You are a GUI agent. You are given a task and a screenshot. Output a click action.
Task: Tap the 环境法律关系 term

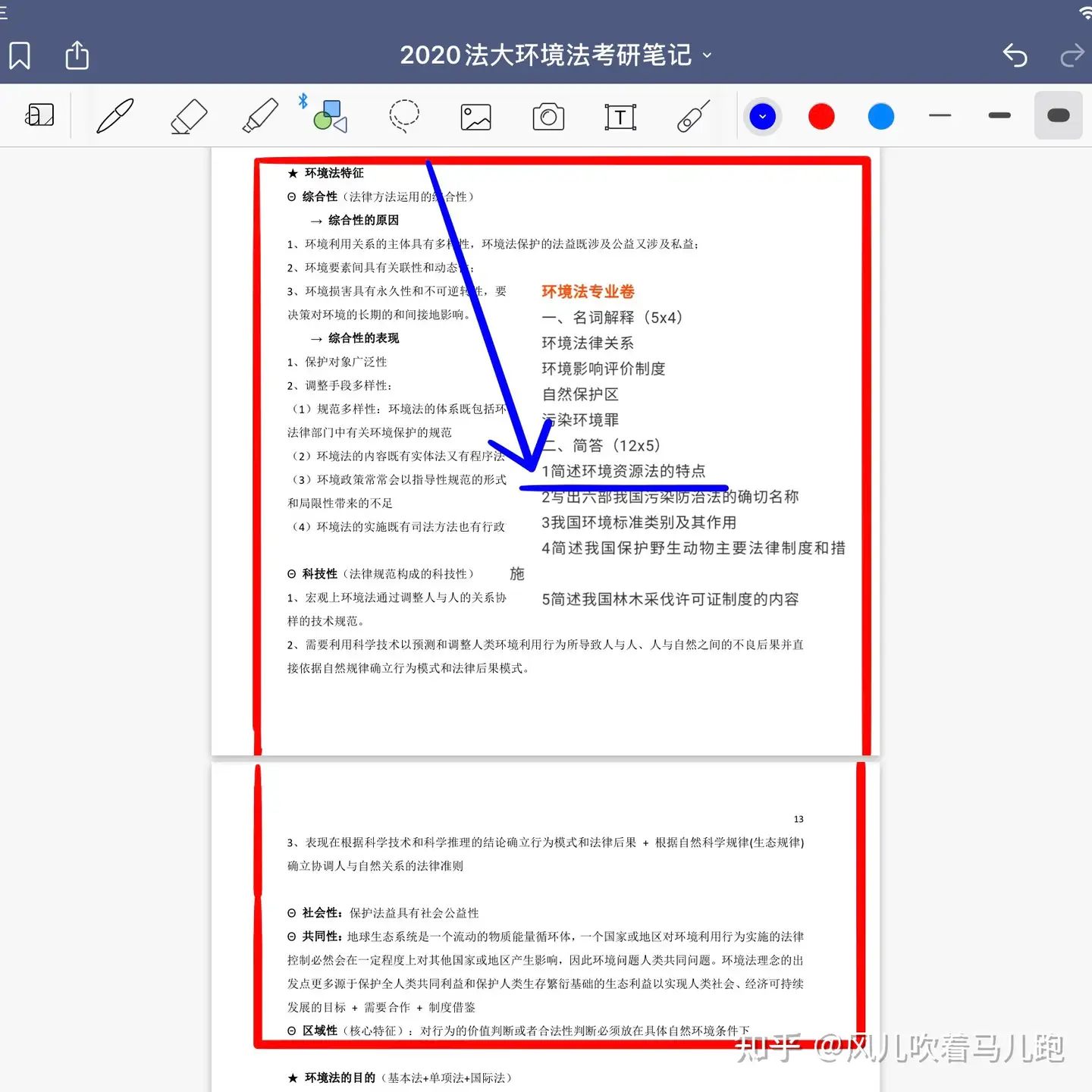(587, 343)
